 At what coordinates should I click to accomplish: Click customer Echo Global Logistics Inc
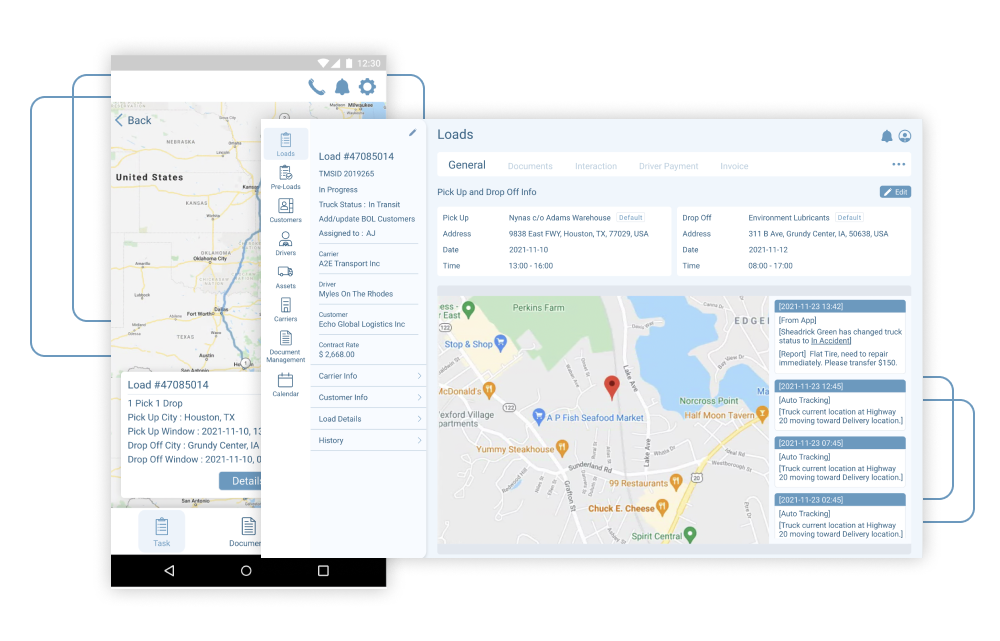click(x=362, y=324)
